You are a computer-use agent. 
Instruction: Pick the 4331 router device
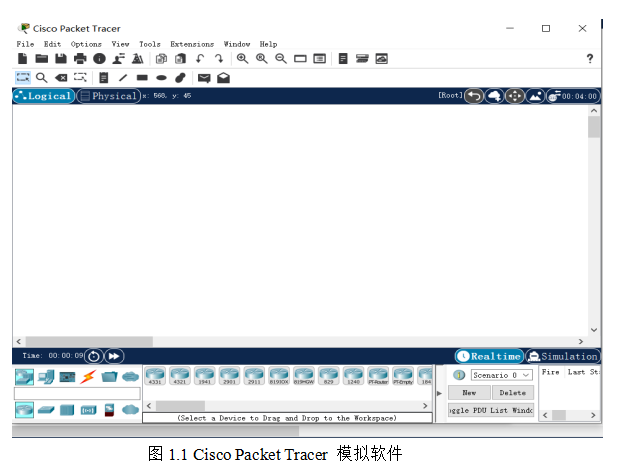coord(155,376)
